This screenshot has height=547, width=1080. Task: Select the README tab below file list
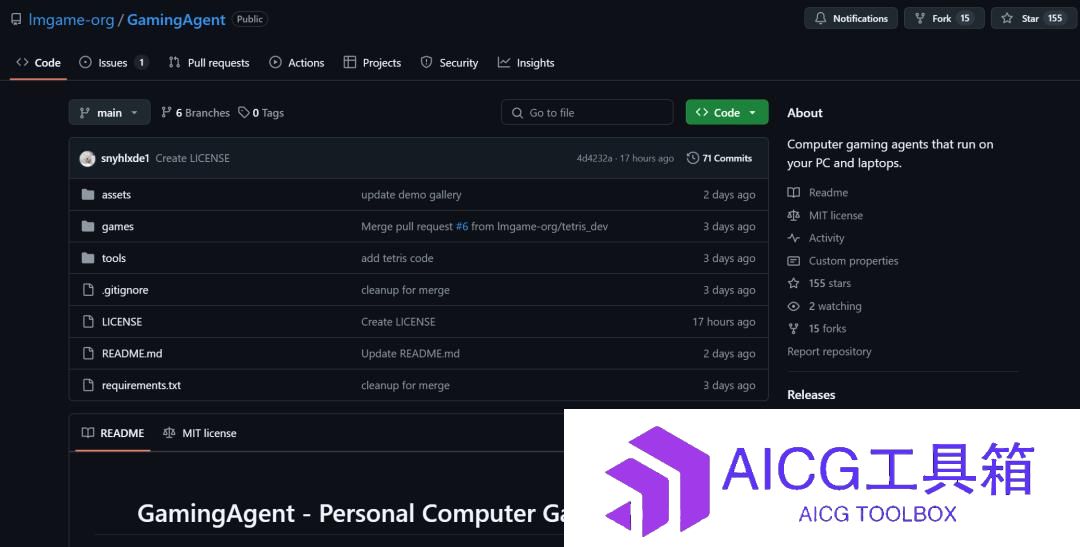(x=113, y=433)
